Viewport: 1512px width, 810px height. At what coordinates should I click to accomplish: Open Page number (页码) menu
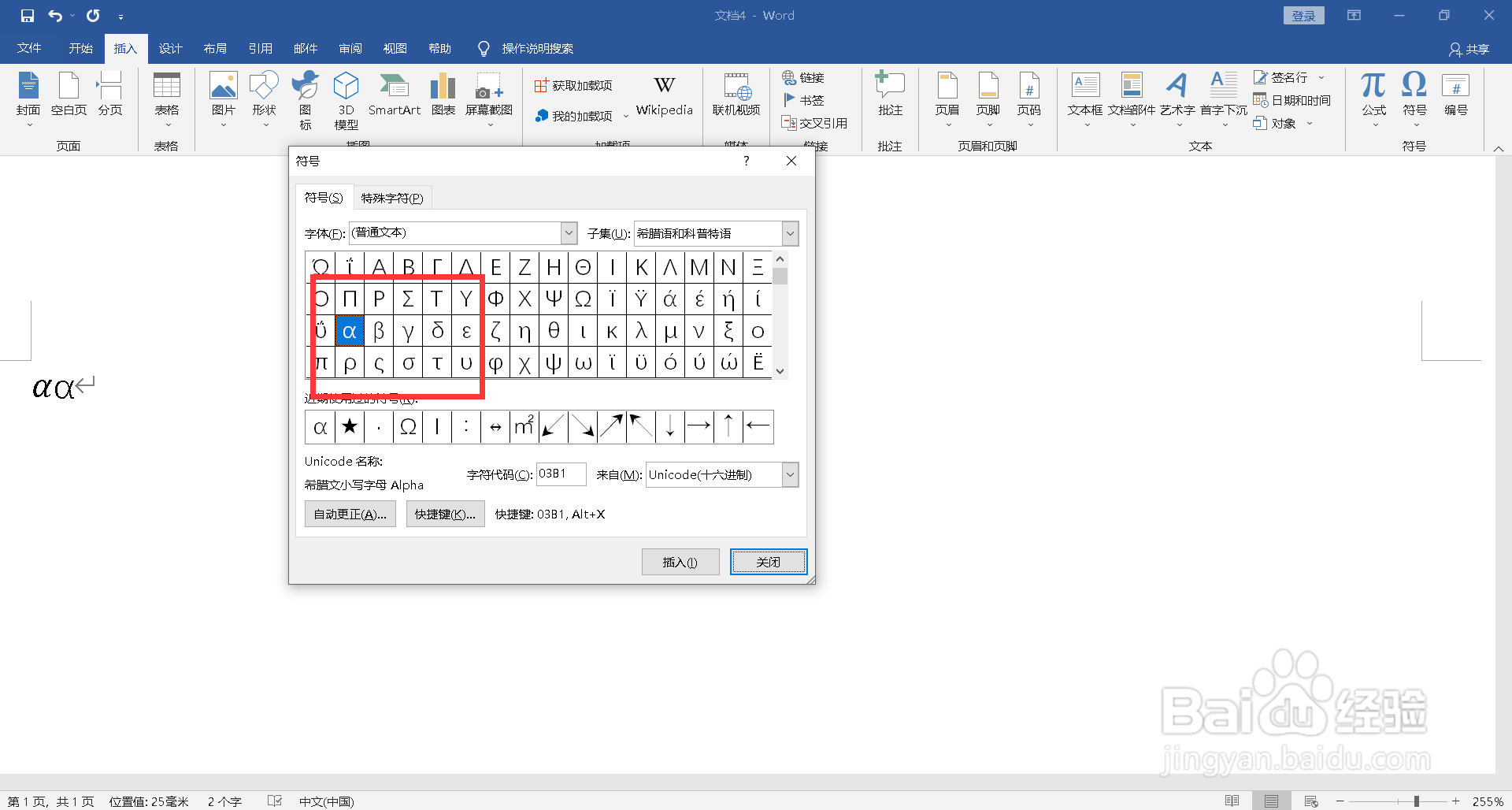pos(1029,98)
